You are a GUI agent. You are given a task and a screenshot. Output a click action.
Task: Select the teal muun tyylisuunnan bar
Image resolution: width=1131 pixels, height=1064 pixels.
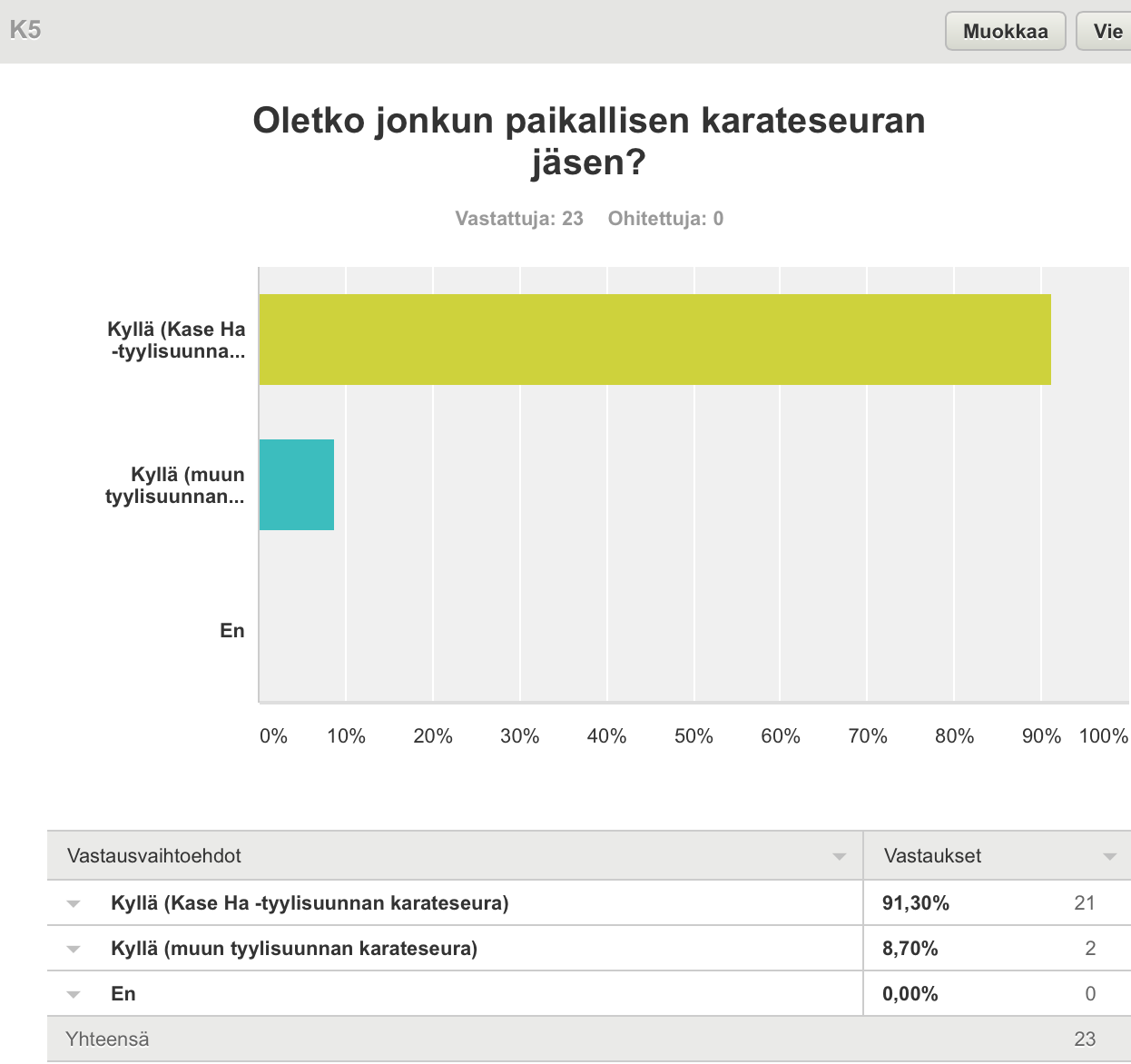click(x=297, y=485)
